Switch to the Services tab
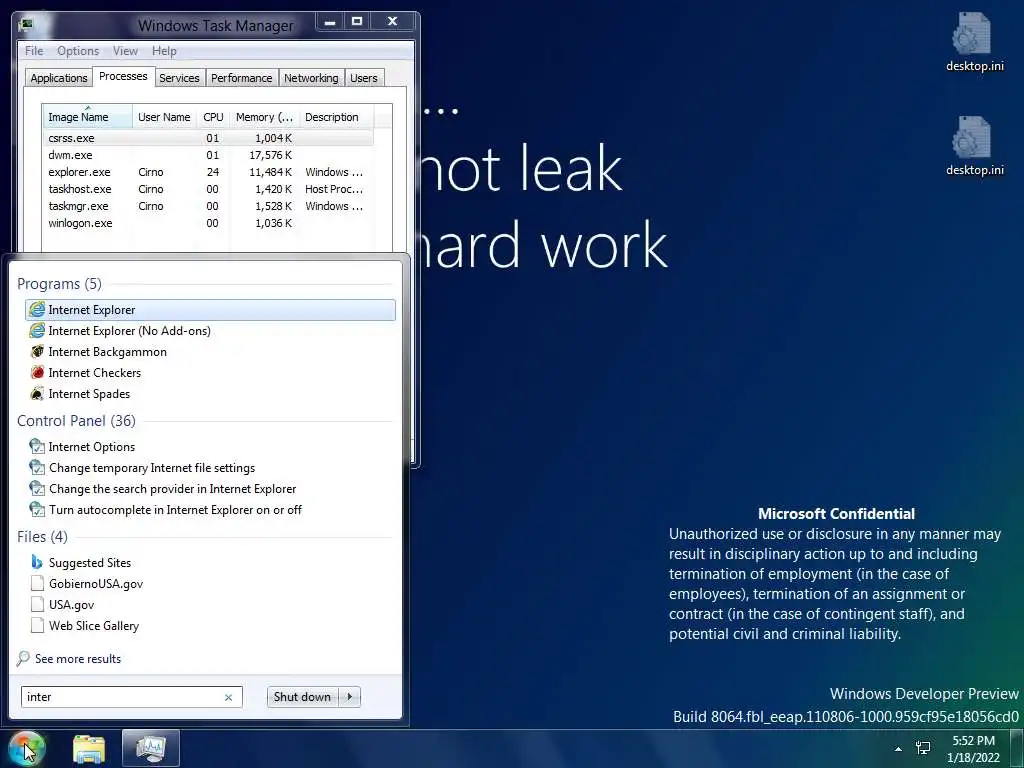This screenshot has height=768, width=1024. click(179, 78)
